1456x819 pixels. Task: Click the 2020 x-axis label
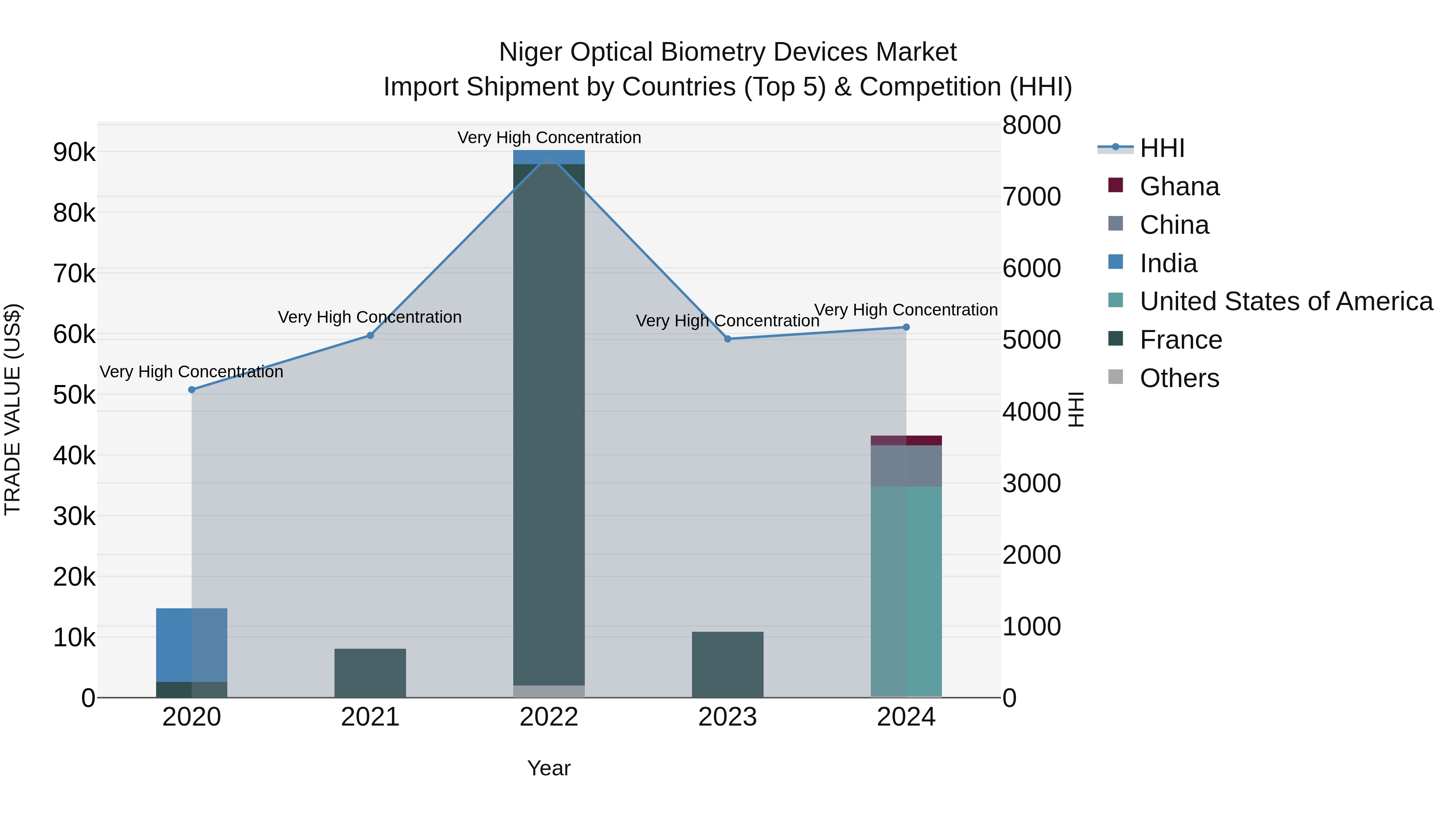click(192, 717)
